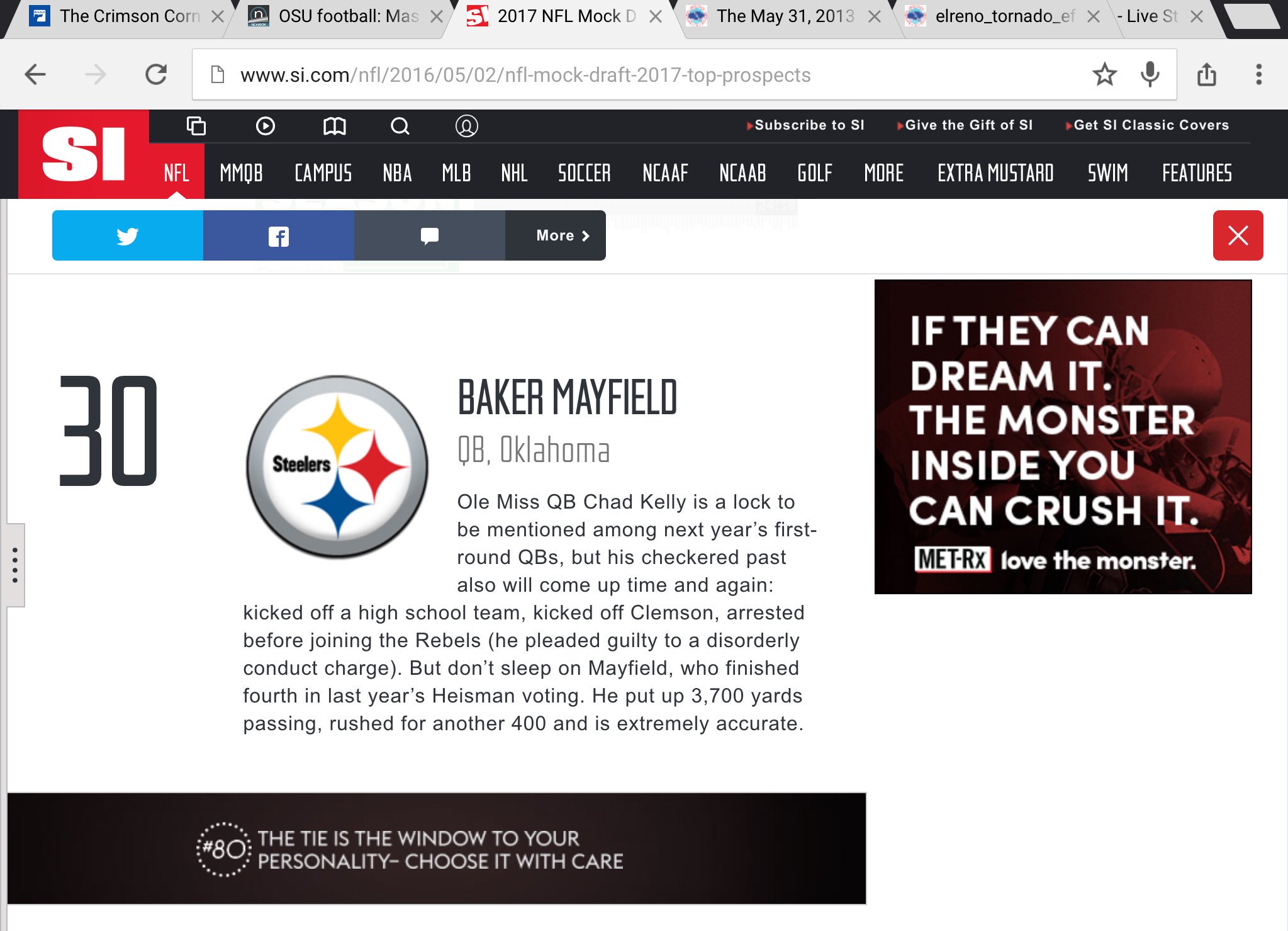This screenshot has width=1288, height=931.
Task: Open the comments speech-bubble button
Action: (430, 235)
